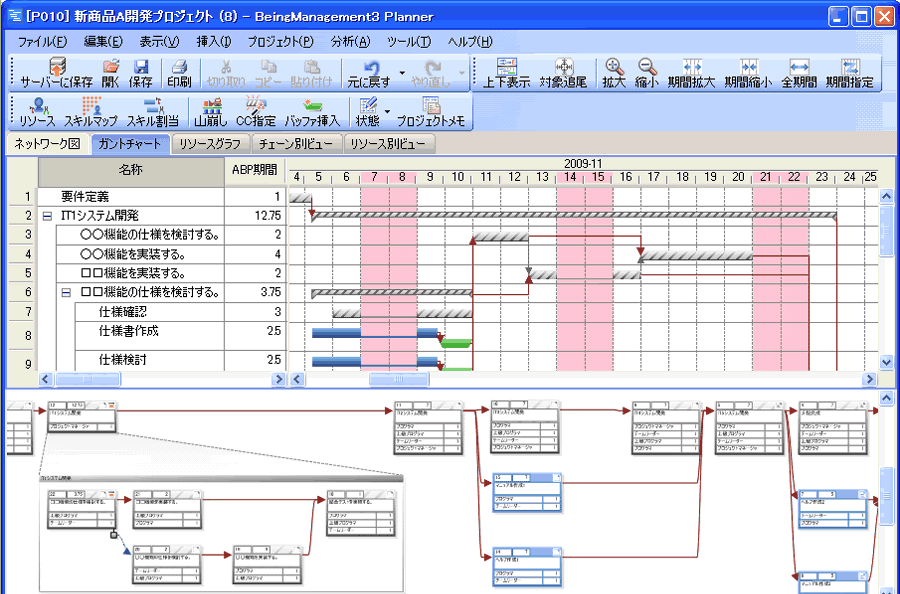The width and height of the screenshot is (900, 594).
Task: Open the 編集 menu
Action: 103,42
